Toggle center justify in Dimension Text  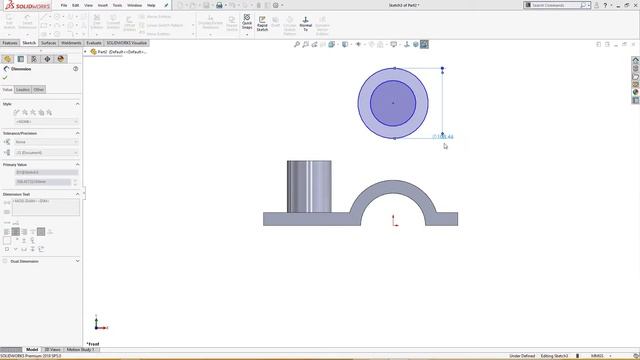click(x=16, y=232)
